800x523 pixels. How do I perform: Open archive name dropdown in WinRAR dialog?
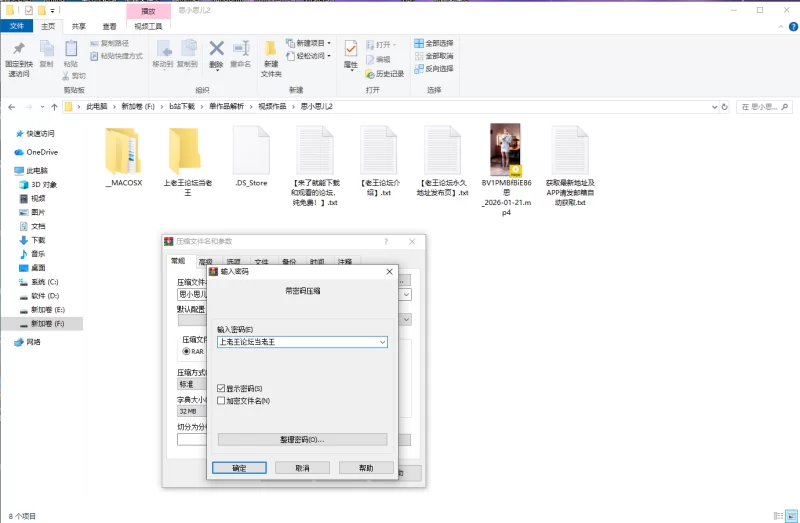tap(407, 295)
